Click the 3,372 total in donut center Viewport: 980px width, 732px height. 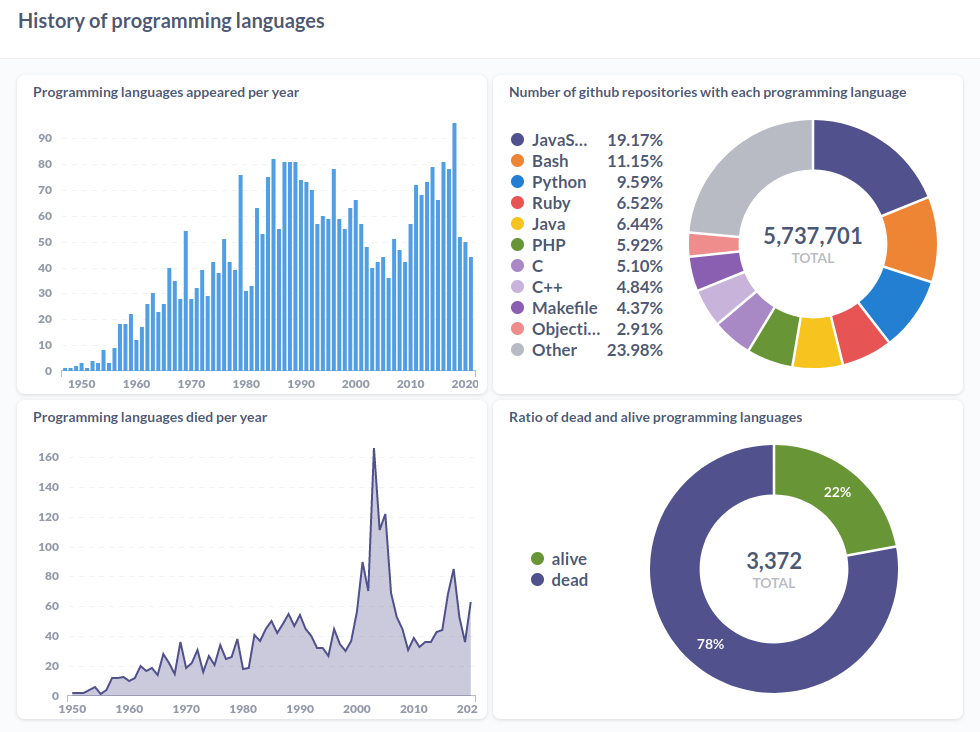point(774,561)
